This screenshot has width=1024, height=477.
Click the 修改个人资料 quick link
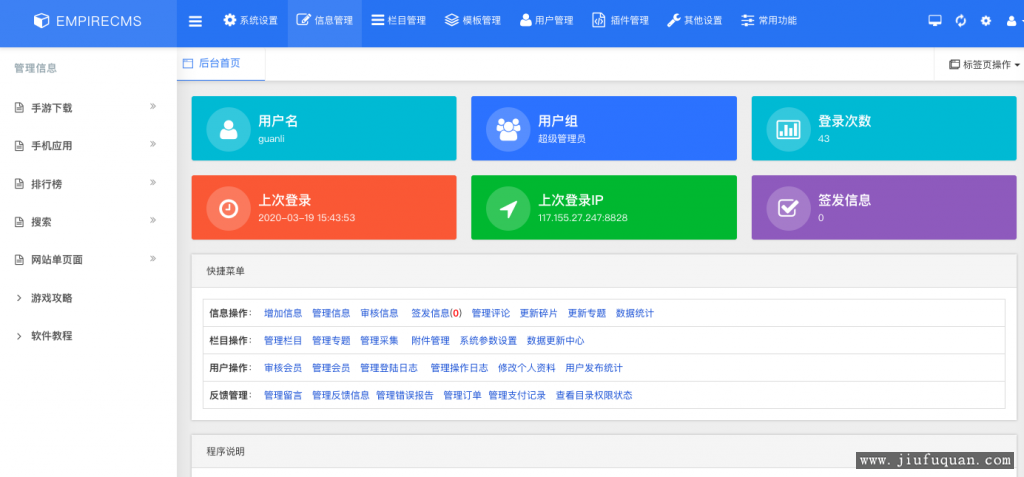point(527,368)
